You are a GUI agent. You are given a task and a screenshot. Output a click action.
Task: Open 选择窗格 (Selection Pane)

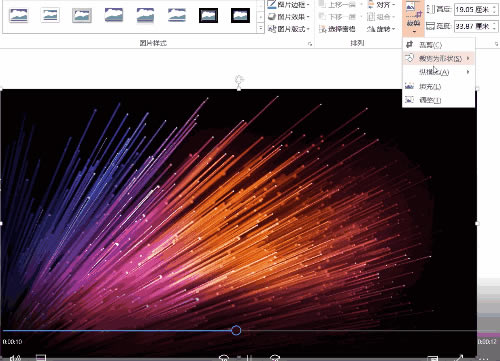(337, 29)
